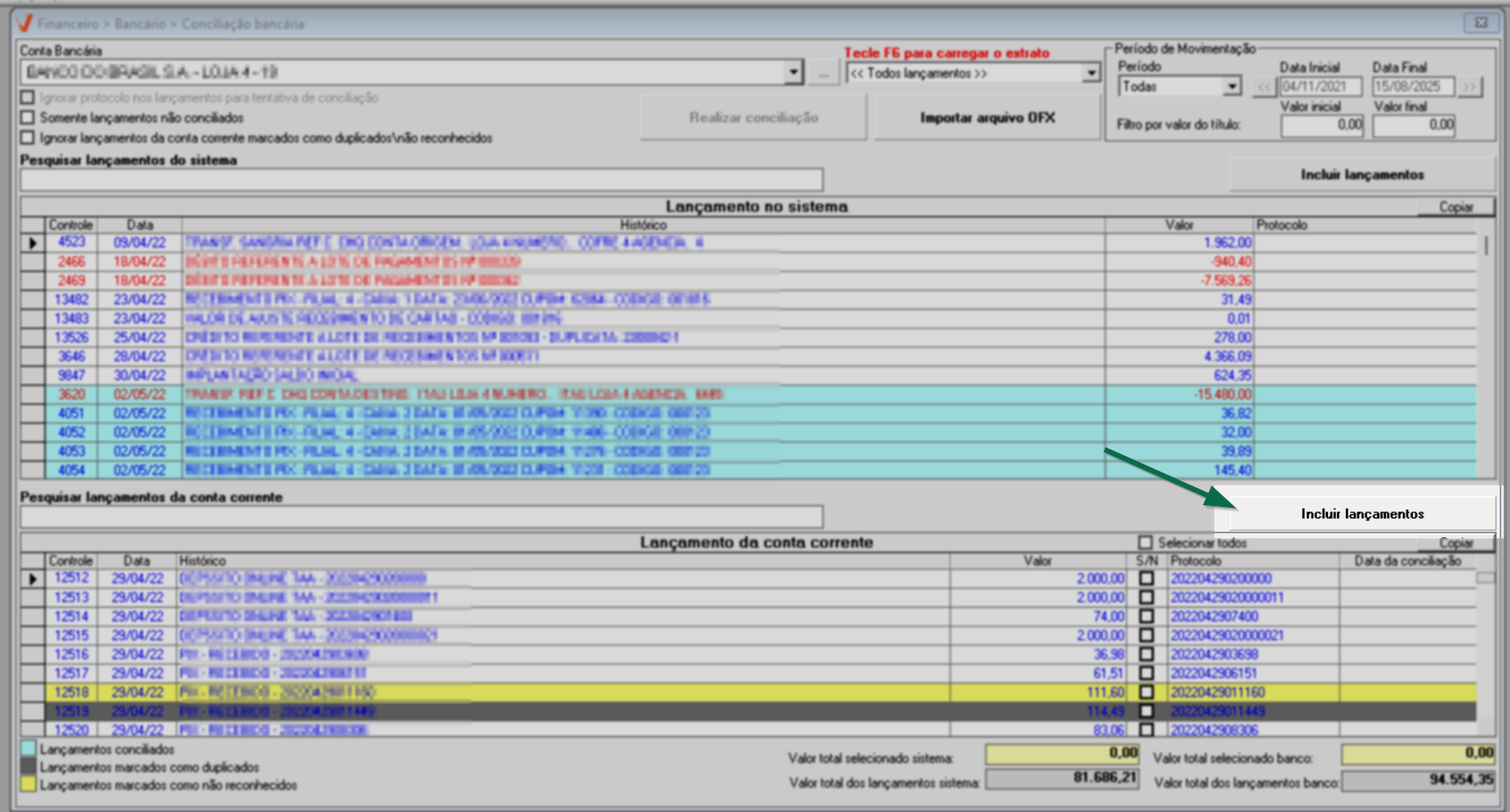
Task: Click the yellow 'não reconhecidos' legend swatch
Action: (29, 785)
